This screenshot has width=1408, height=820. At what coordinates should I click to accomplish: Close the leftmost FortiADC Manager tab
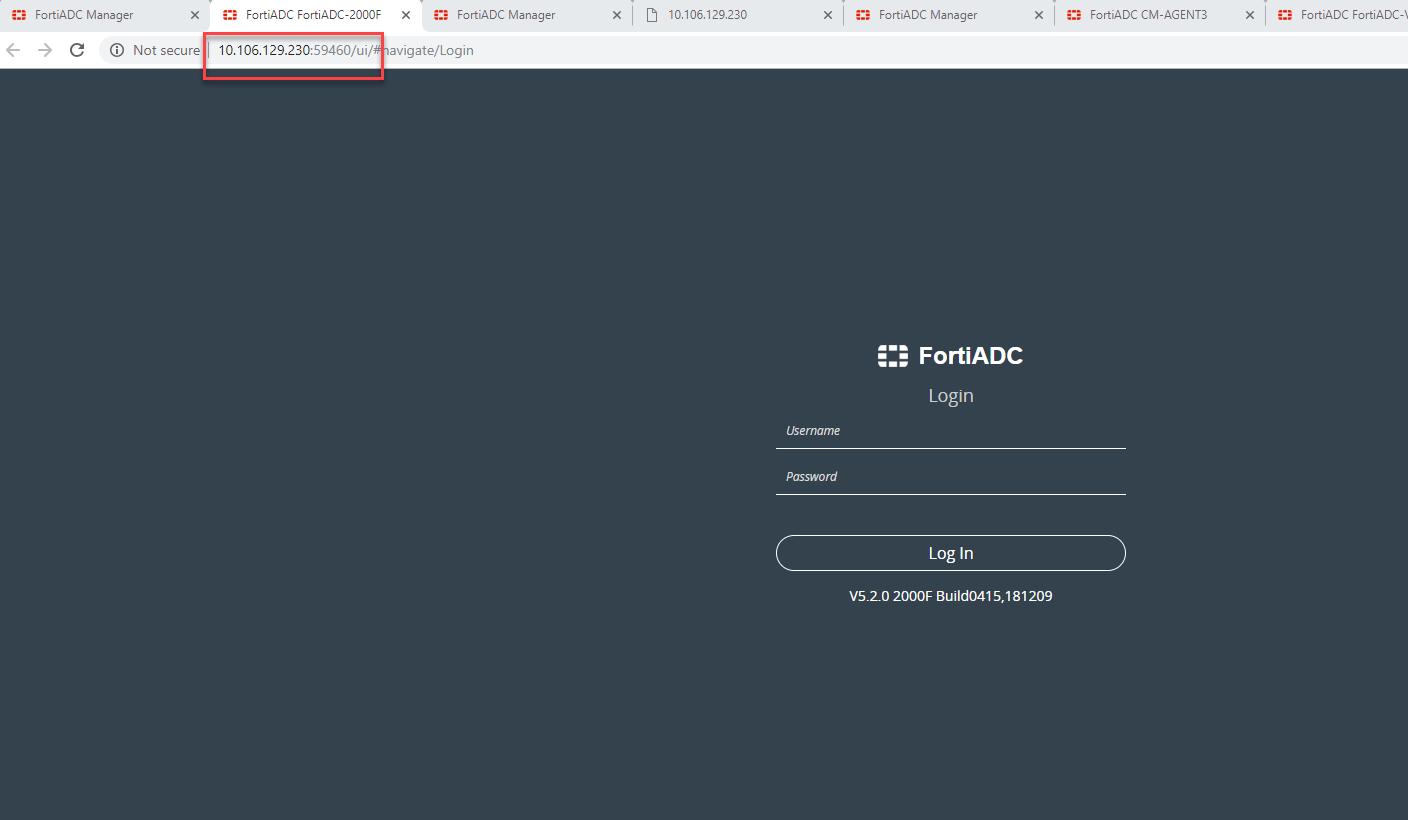[195, 15]
